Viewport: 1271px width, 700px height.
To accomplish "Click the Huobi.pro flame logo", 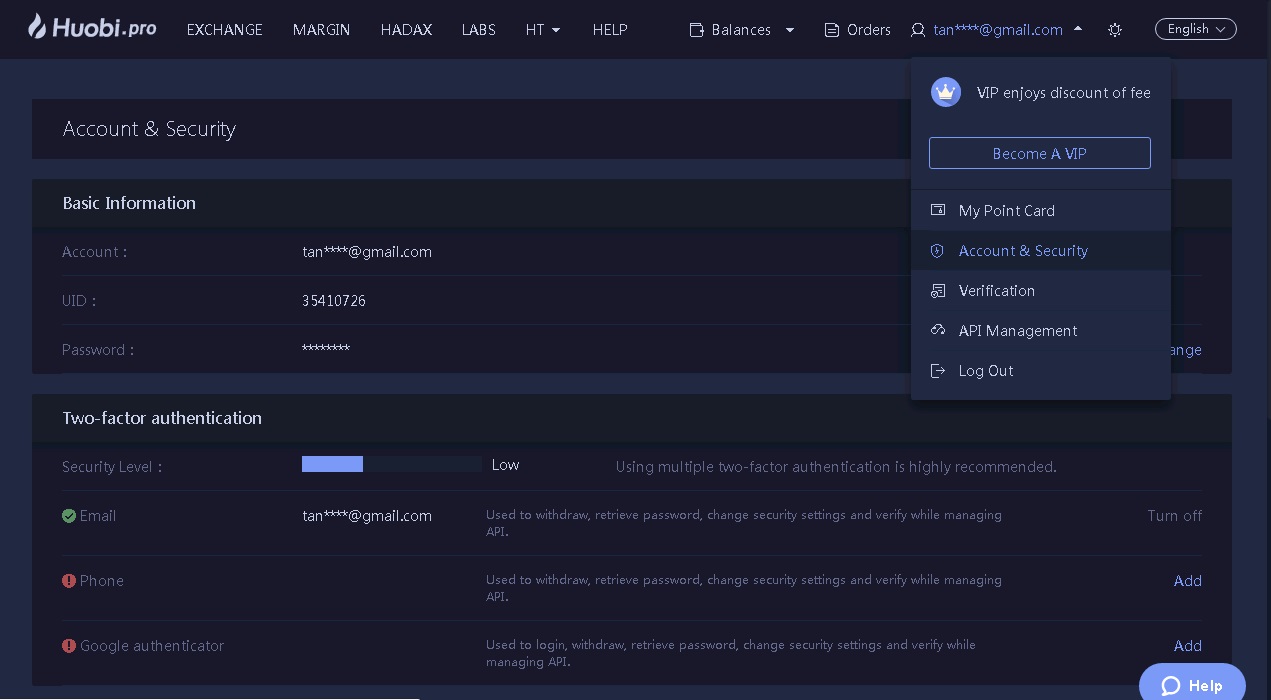I will pyautogui.click(x=37, y=27).
